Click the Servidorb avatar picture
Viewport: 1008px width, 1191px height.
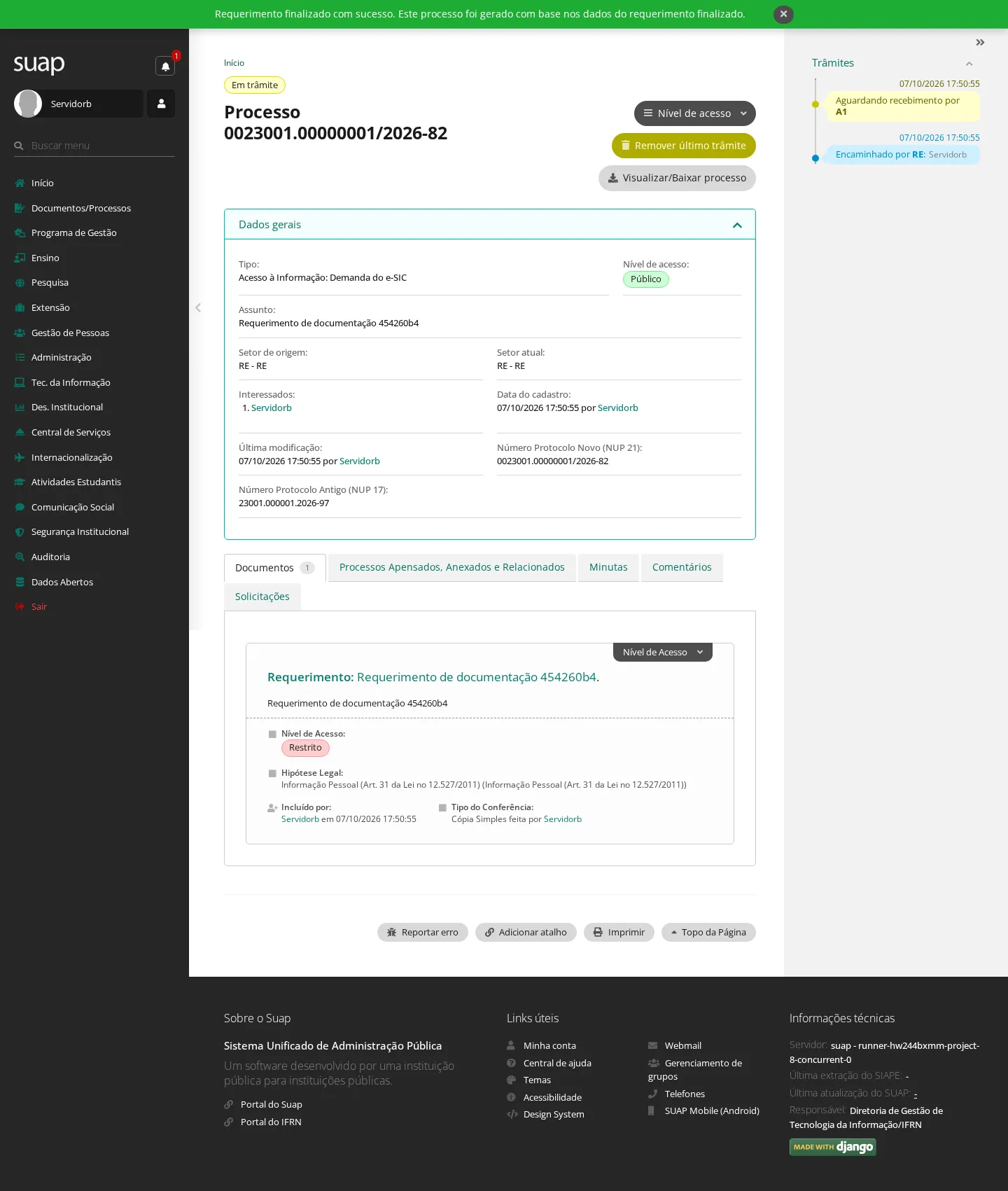pyautogui.click(x=28, y=104)
